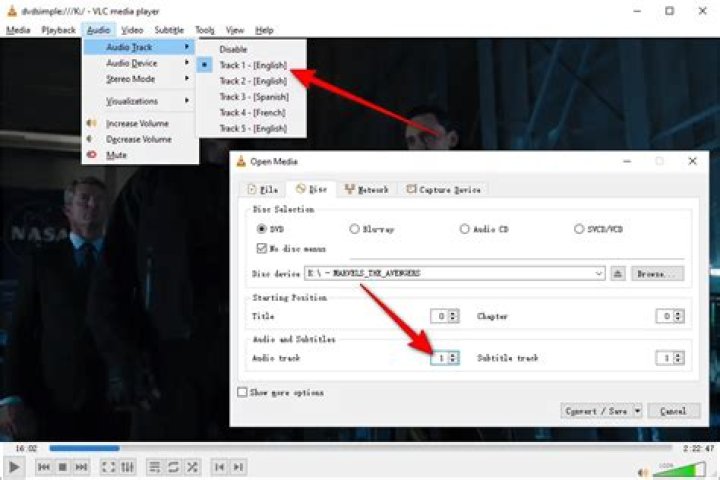
Task: Open the Playback menu
Action: pos(58,30)
